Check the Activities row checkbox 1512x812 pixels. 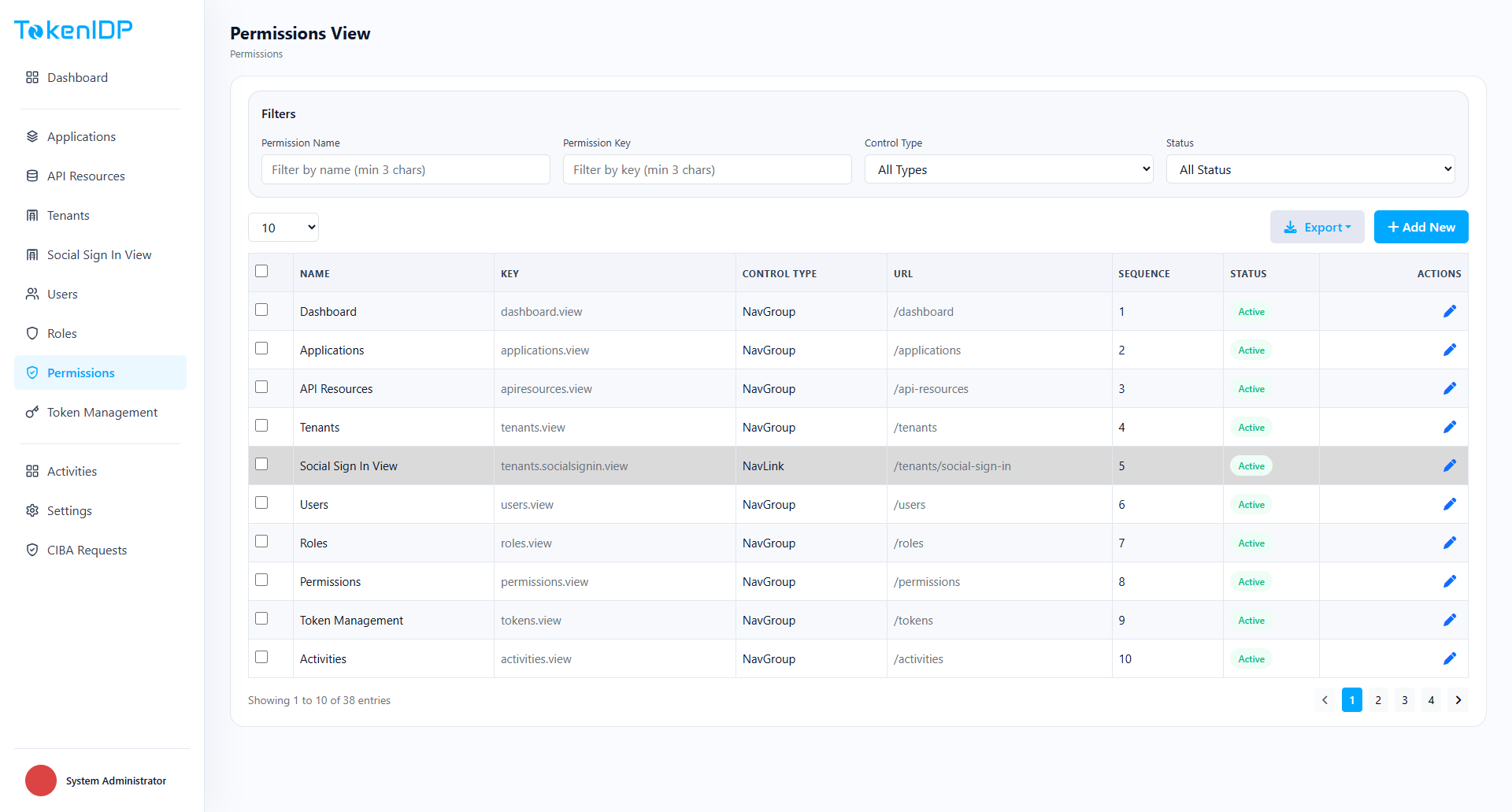(x=261, y=657)
